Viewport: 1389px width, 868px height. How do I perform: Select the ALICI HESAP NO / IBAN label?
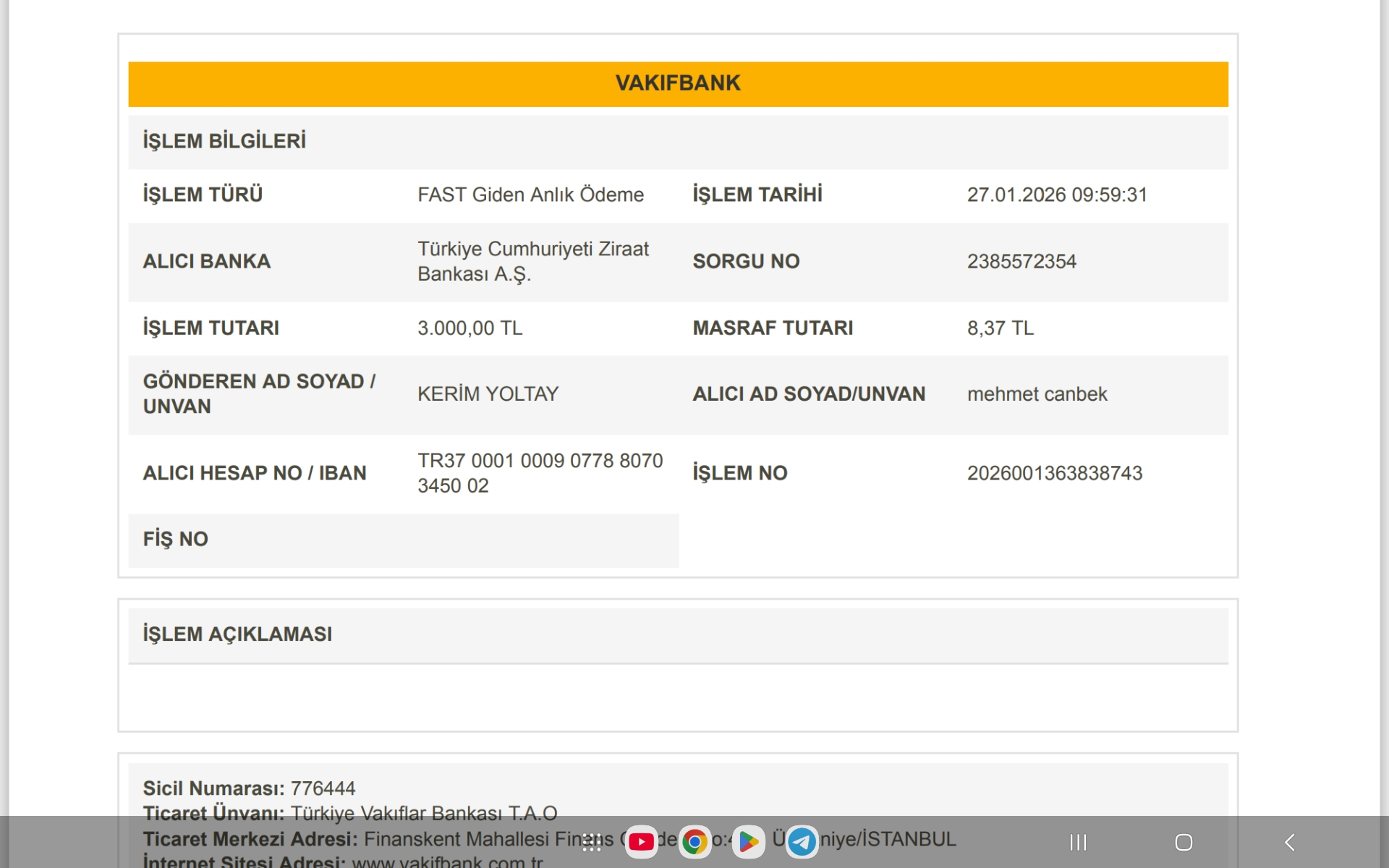(x=255, y=473)
